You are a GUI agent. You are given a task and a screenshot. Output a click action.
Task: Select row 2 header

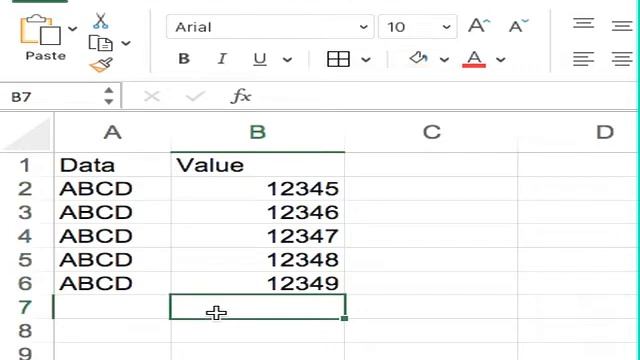tap(26, 189)
